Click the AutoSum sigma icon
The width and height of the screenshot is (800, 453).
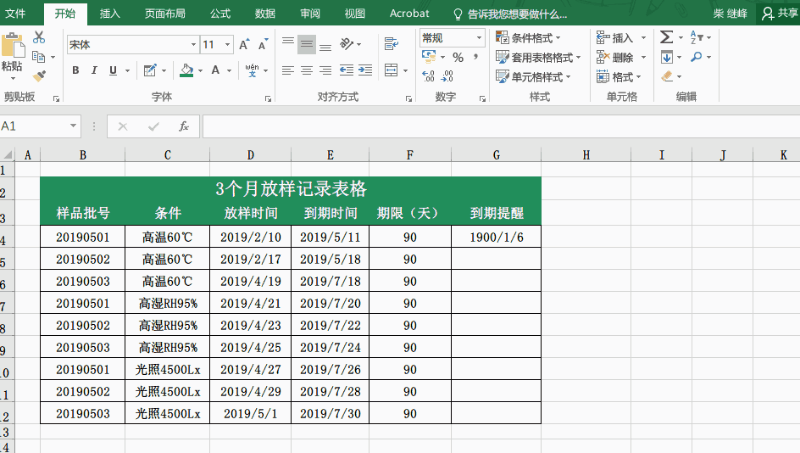(666, 38)
